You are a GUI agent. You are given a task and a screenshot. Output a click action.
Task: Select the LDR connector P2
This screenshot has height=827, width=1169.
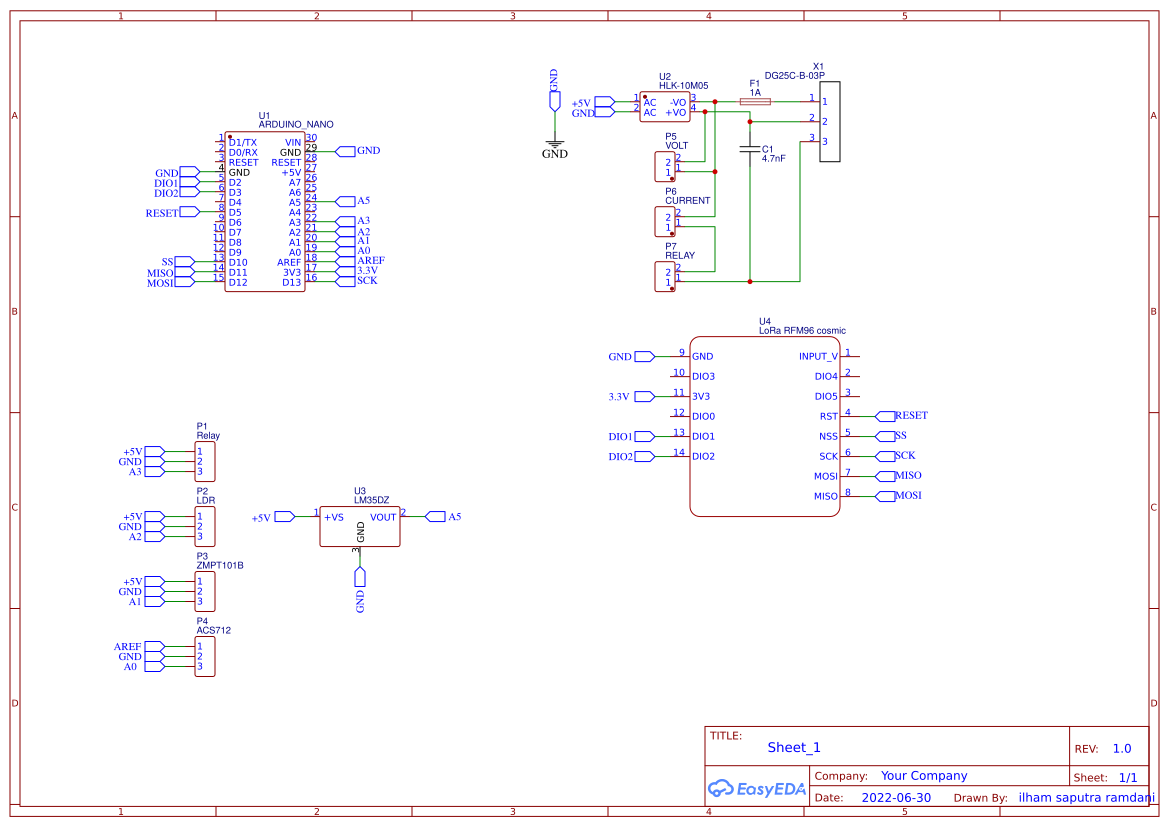204,526
